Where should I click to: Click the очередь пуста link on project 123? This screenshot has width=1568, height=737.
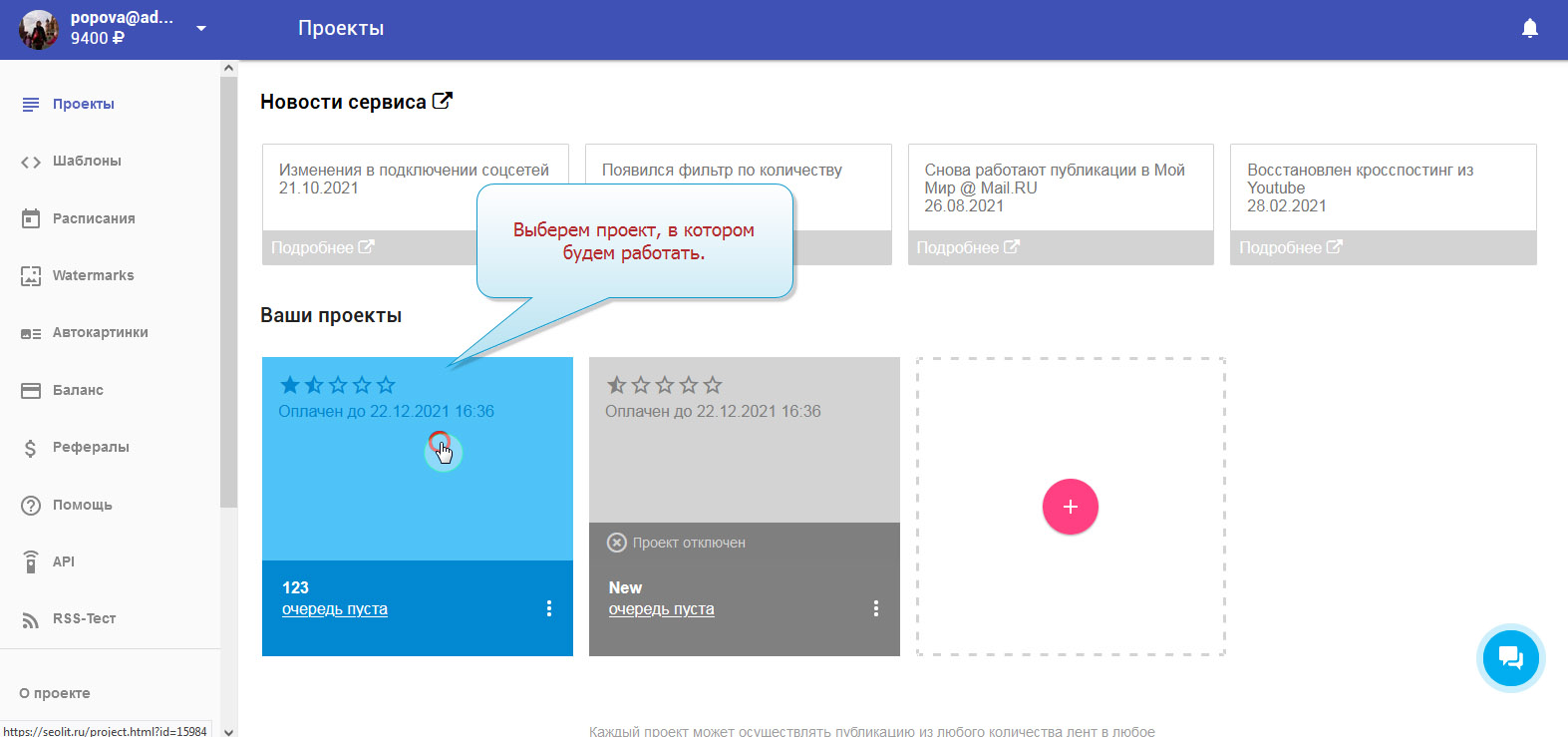point(335,609)
